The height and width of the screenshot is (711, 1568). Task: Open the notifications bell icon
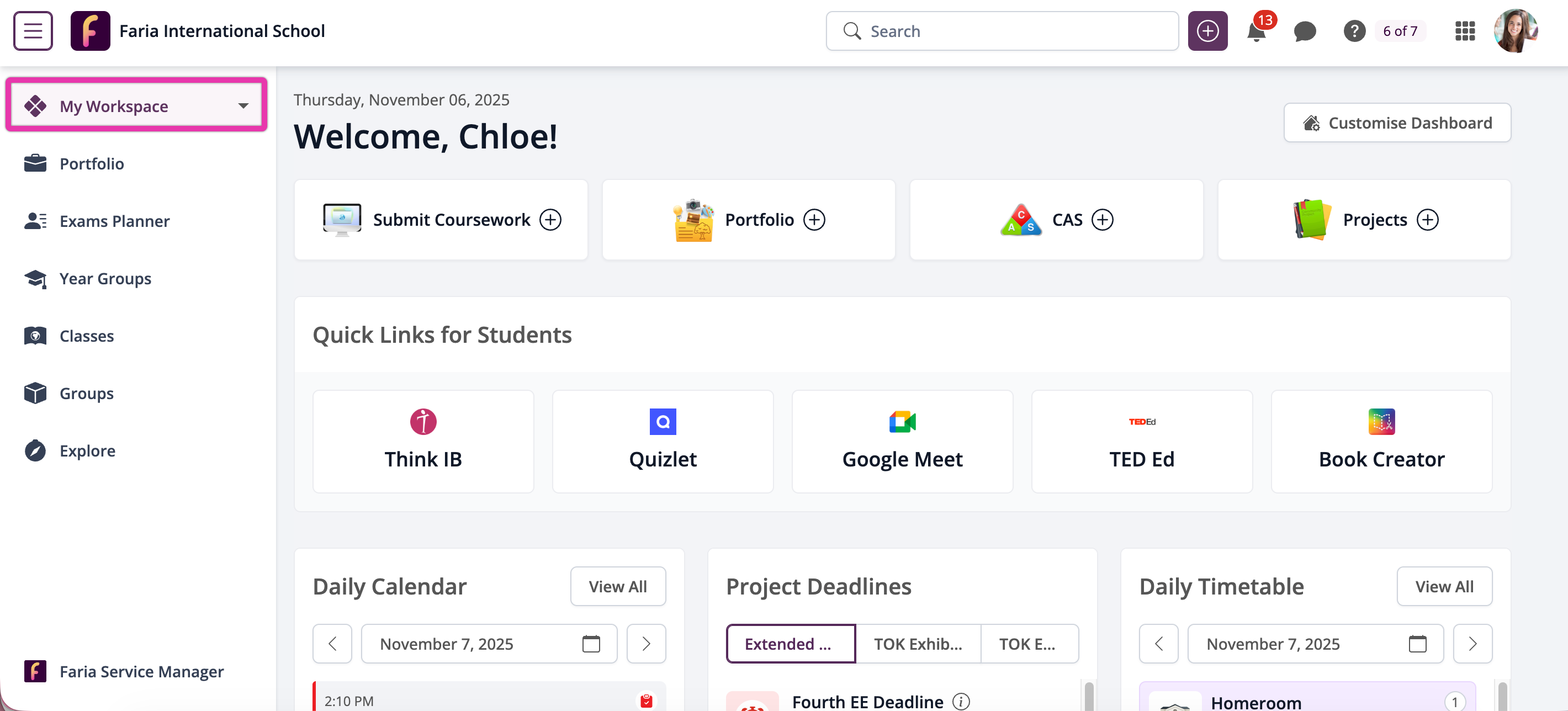click(1256, 31)
